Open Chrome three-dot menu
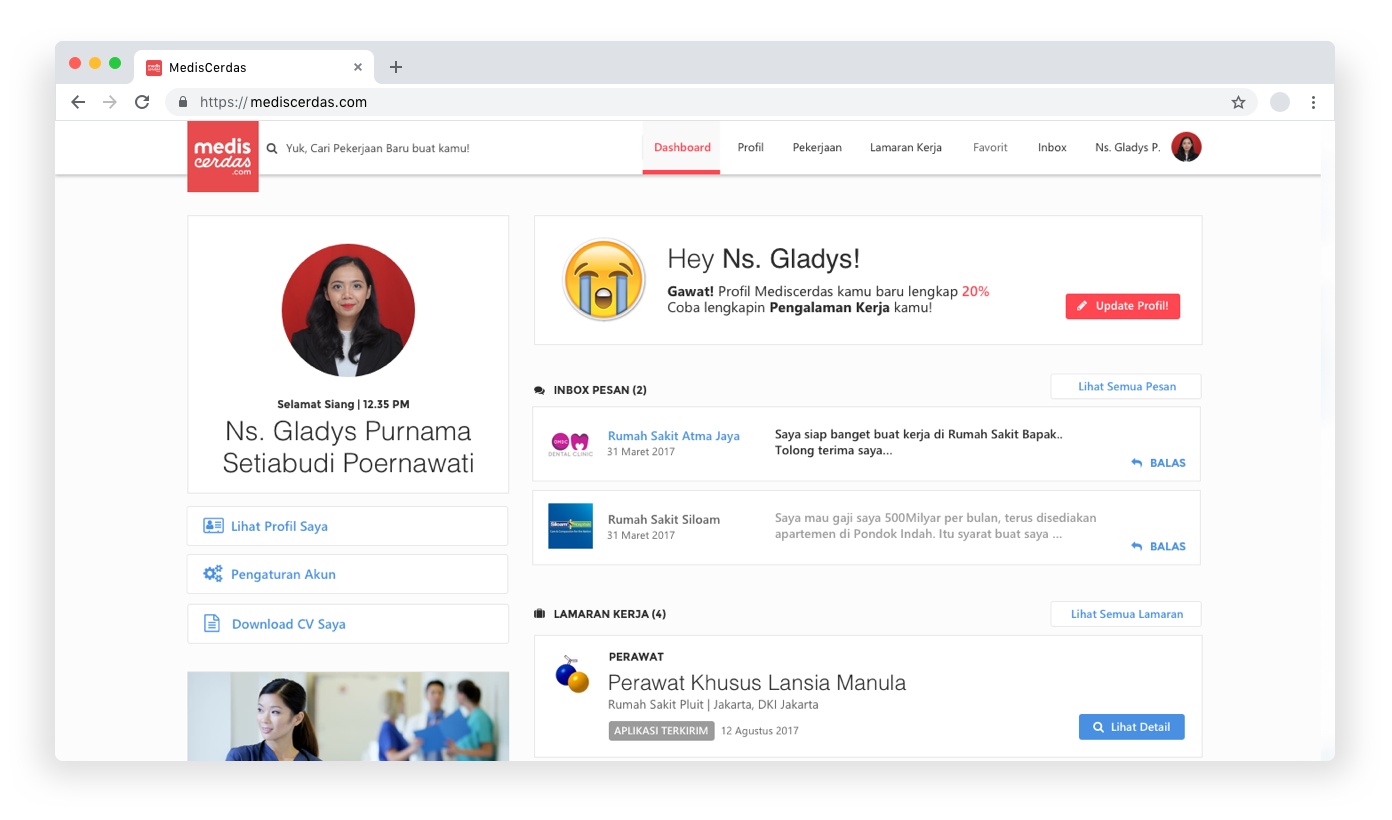1392x820 pixels. point(1313,102)
